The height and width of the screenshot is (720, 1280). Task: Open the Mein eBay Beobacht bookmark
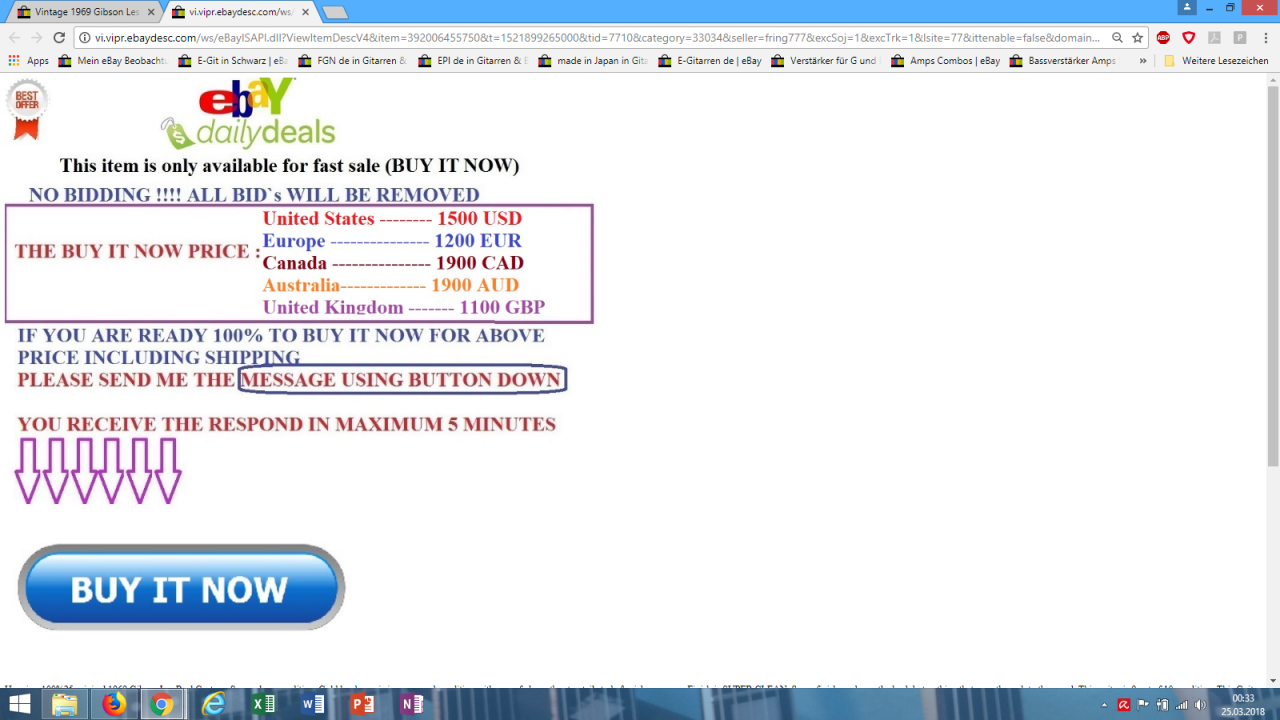(x=112, y=61)
